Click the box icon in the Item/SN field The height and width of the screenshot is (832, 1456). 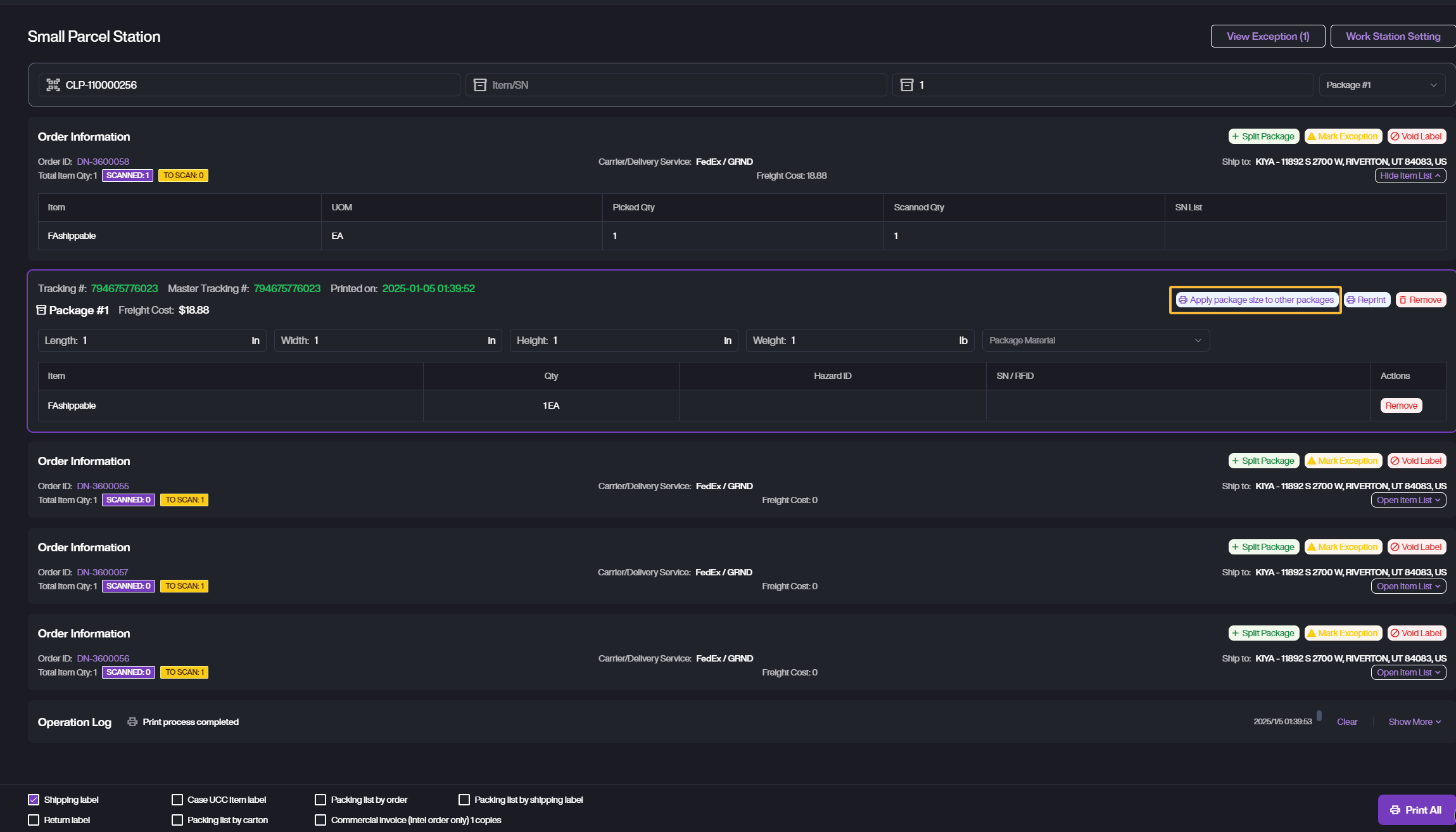tap(480, 85)
